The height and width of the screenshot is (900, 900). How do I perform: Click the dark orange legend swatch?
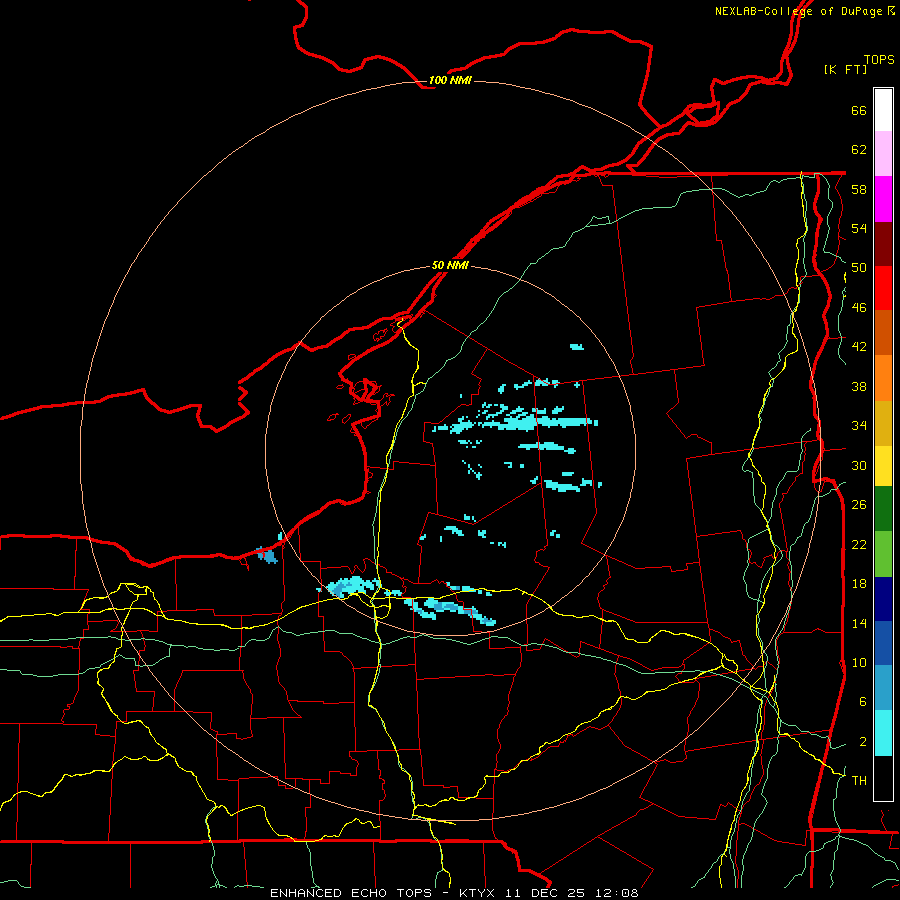[x=883, y=333]
